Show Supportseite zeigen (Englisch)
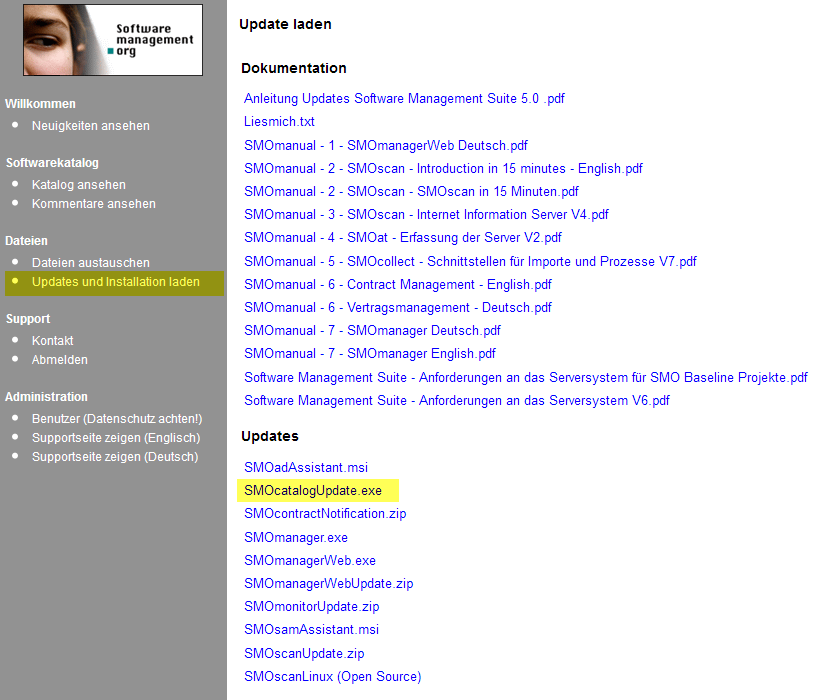Viewport: 823px width, 700px height. click(x=115, y=438)
